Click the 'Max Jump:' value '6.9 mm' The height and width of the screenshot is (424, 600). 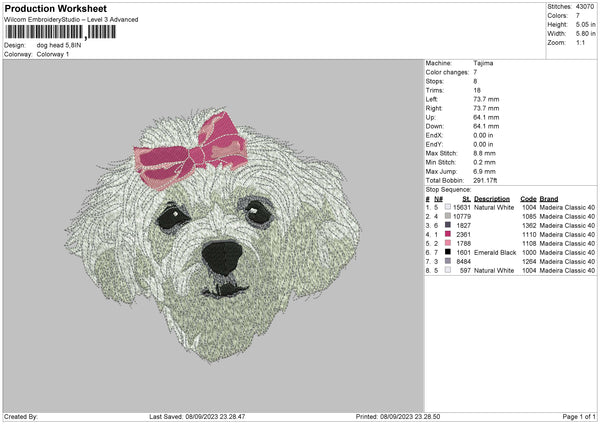(x=484, y=171)
